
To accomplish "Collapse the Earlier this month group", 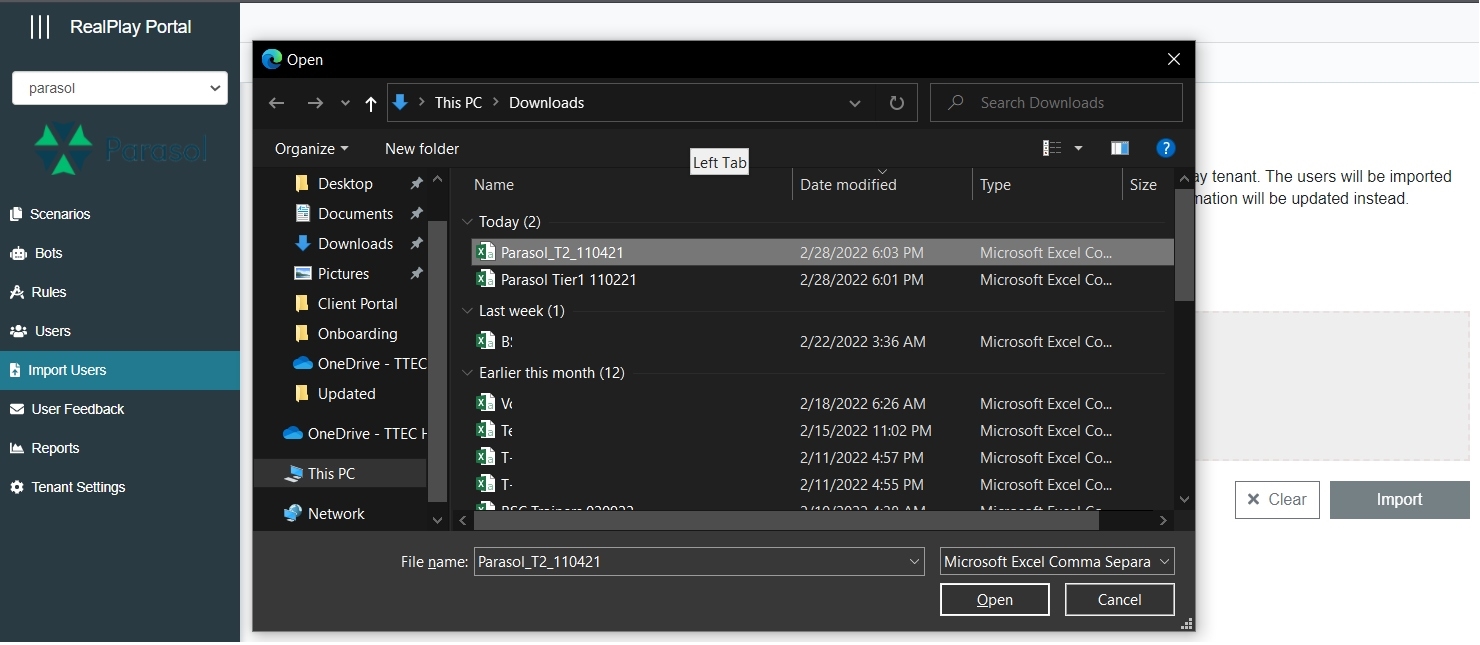I will [x=467, y=373].
